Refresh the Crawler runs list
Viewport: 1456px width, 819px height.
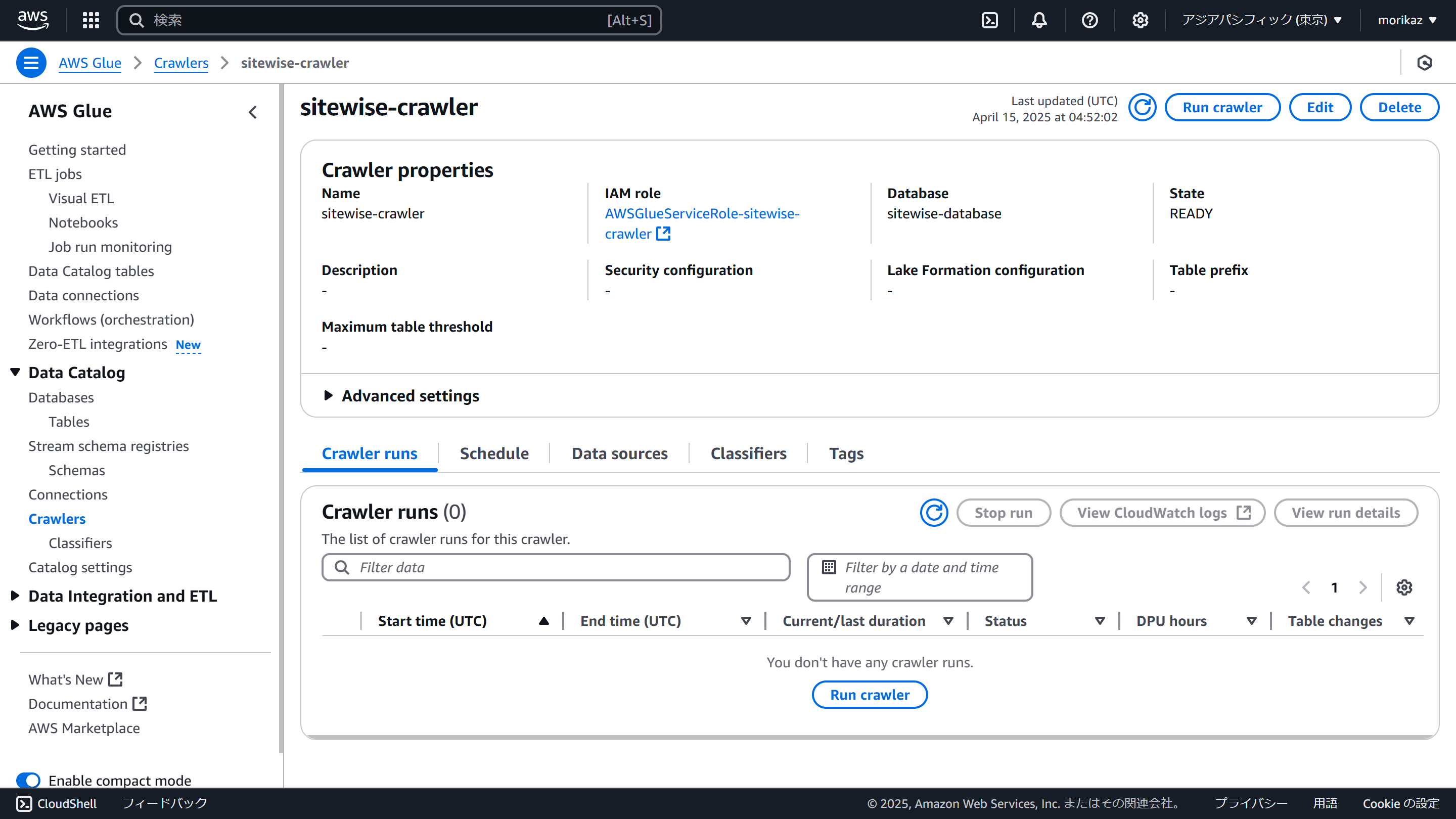point(934,513)
